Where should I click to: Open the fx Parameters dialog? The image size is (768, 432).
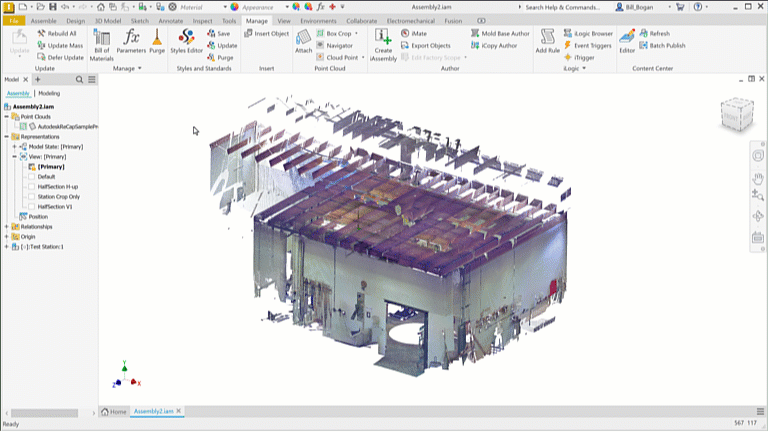(x=131, y=41)
